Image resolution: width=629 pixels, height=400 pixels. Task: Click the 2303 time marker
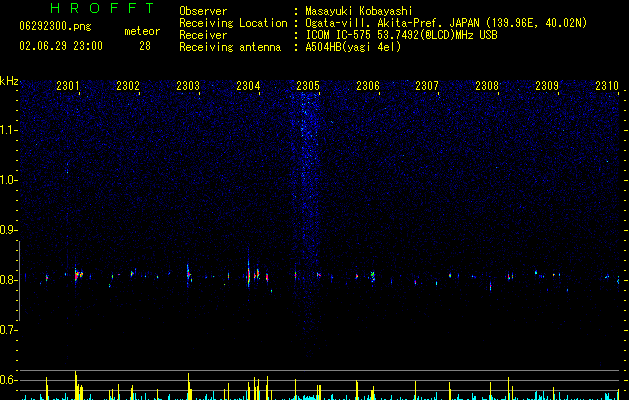pos(188,85)
